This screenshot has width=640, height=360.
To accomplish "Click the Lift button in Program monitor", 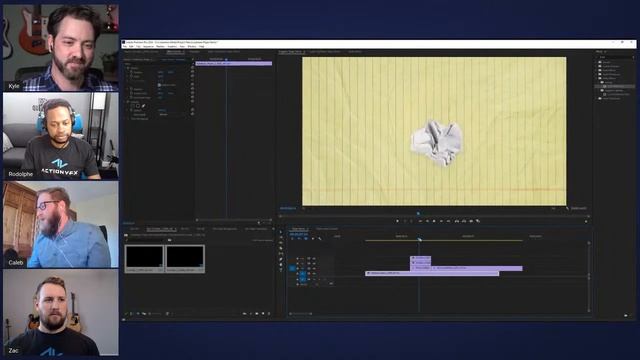I will [457, 221].
